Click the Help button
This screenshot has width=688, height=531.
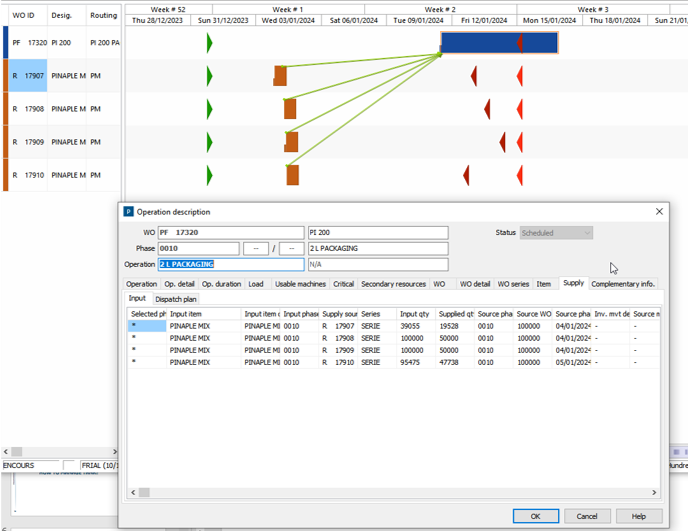coord(638,516)
